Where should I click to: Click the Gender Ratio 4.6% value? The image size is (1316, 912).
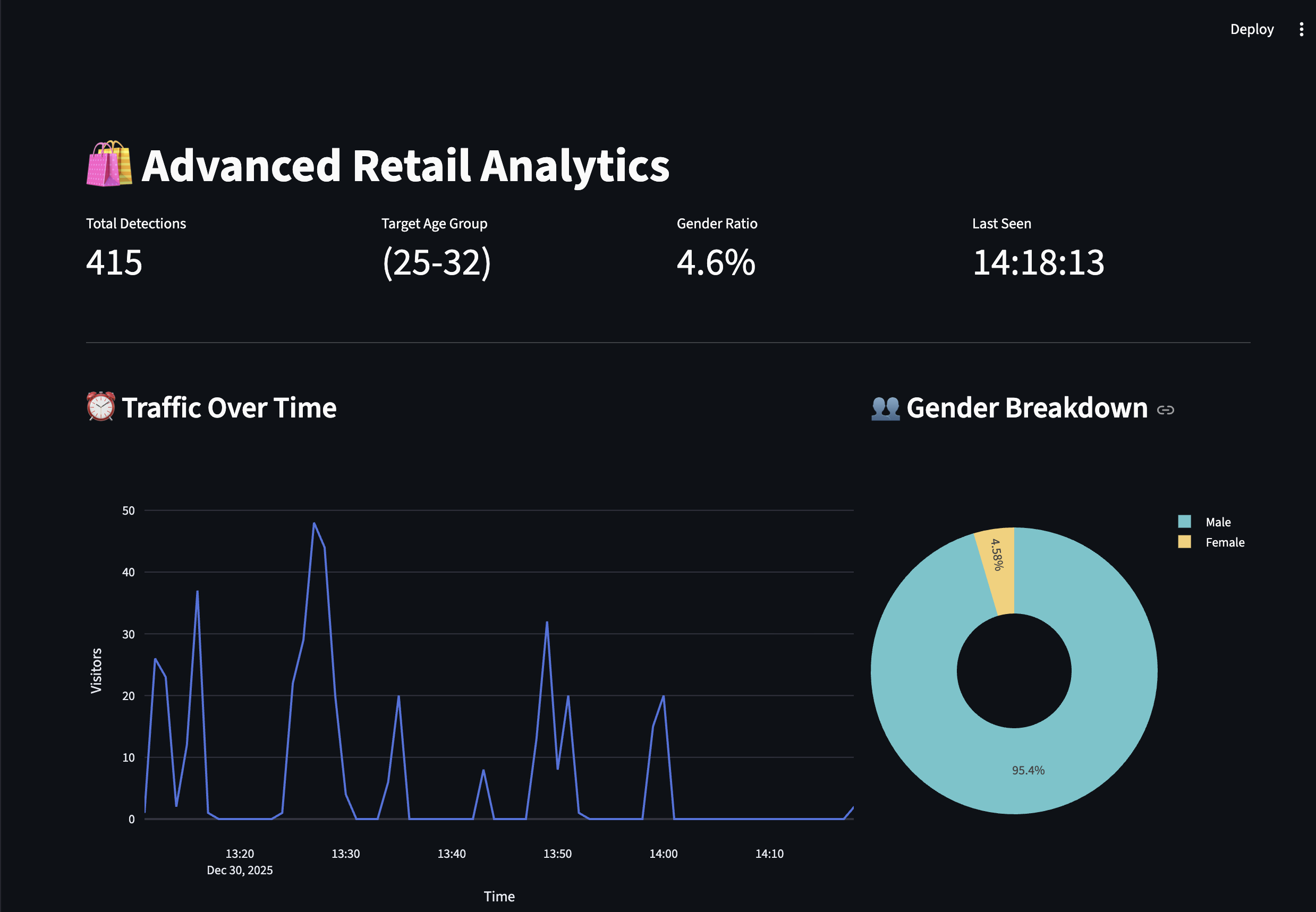[716, 262]
